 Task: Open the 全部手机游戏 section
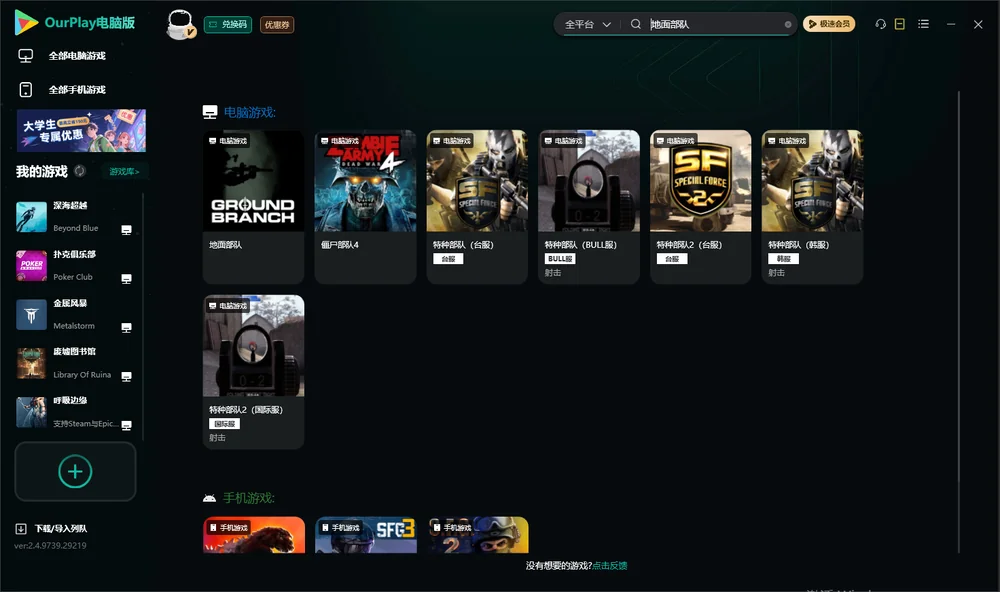[62, 89]
